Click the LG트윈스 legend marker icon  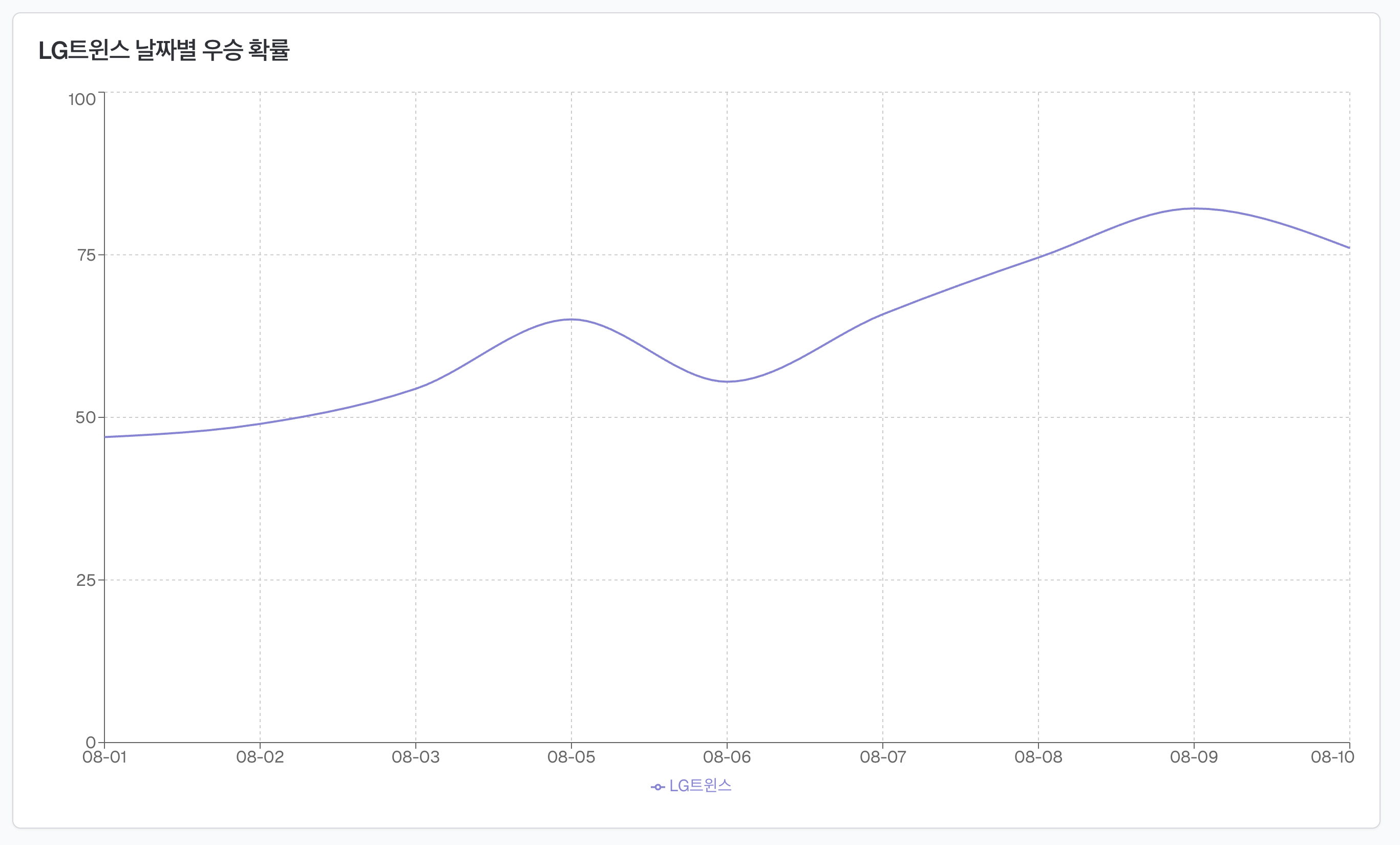[x=657, y=787]
